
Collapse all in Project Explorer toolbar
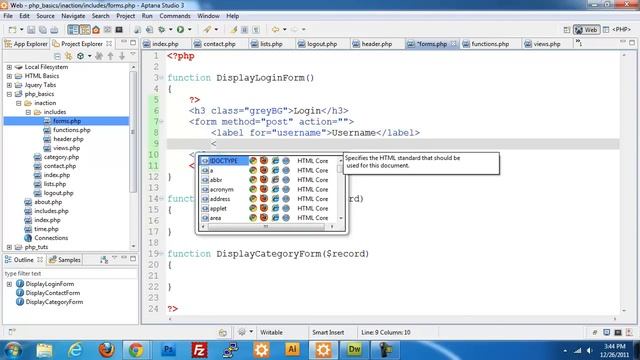point(58,56)
